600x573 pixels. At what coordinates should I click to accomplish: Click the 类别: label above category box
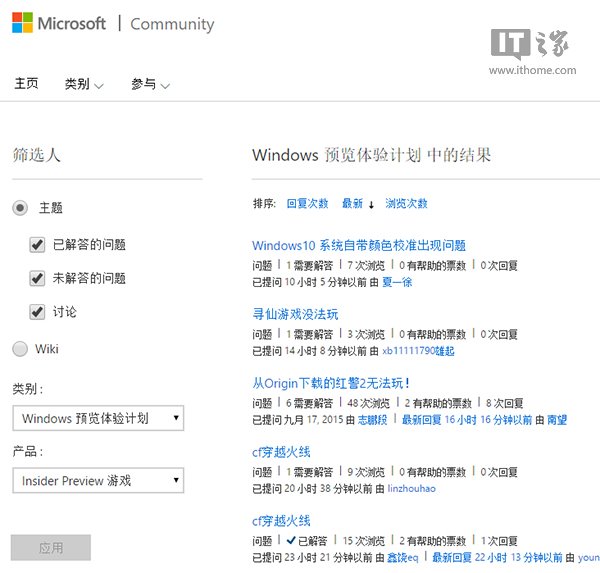pos(28,389)
